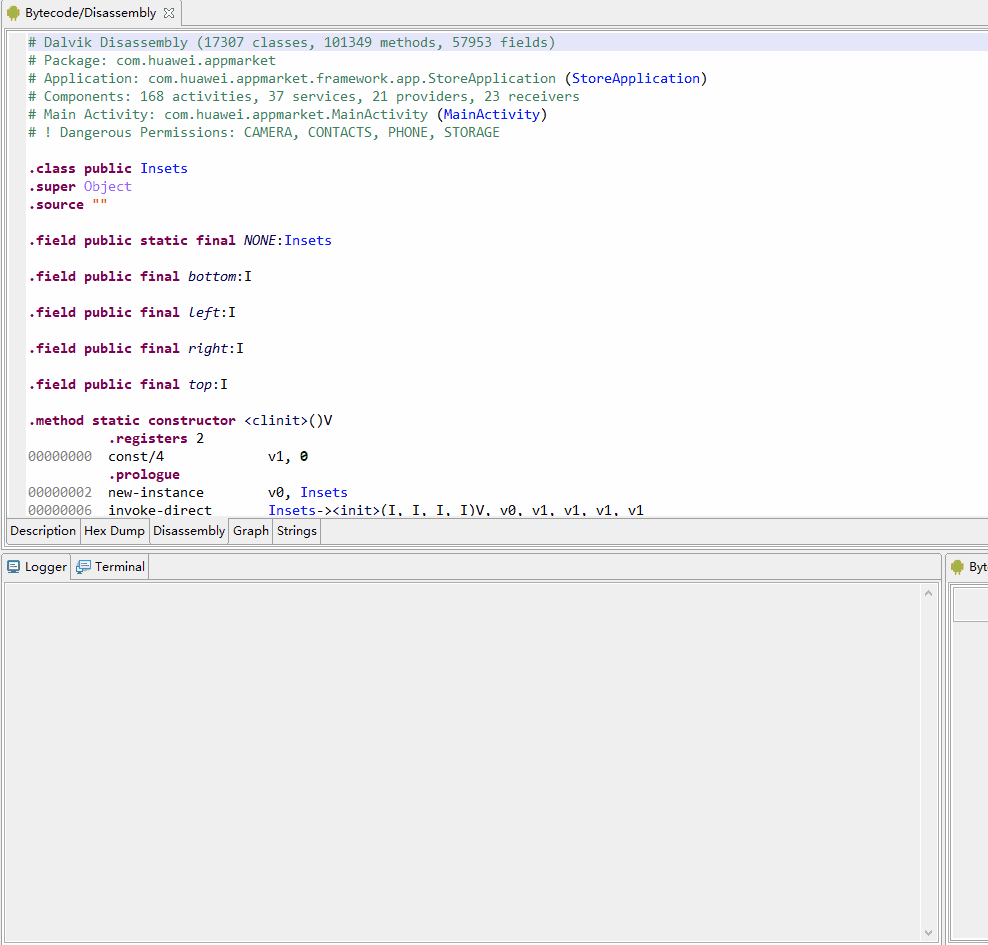This screenshot has height=945, width=988.
Task: Switch to the Hex Dump tab
Action: point(114,530)
